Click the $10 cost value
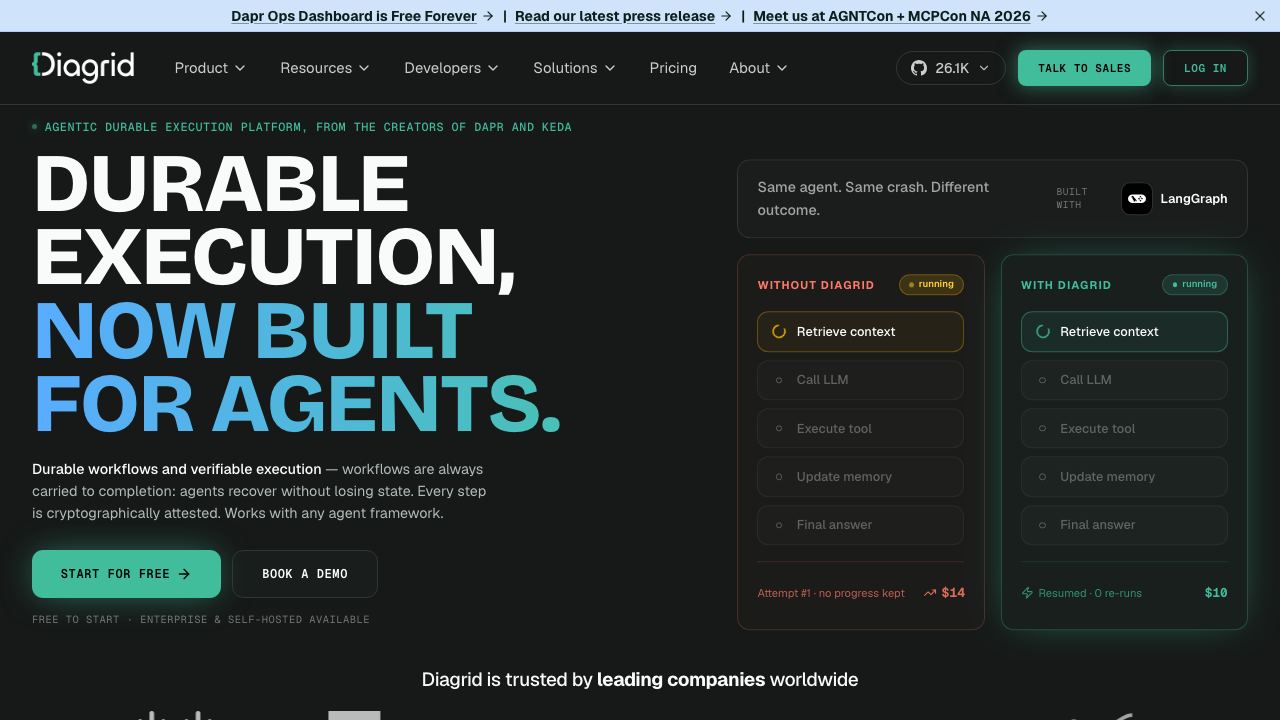 (1216, 593)
